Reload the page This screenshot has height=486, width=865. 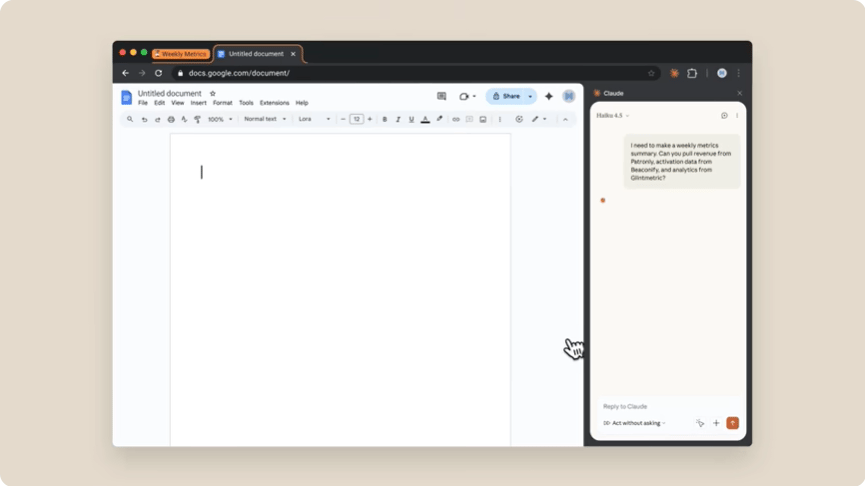coord(158,73)
